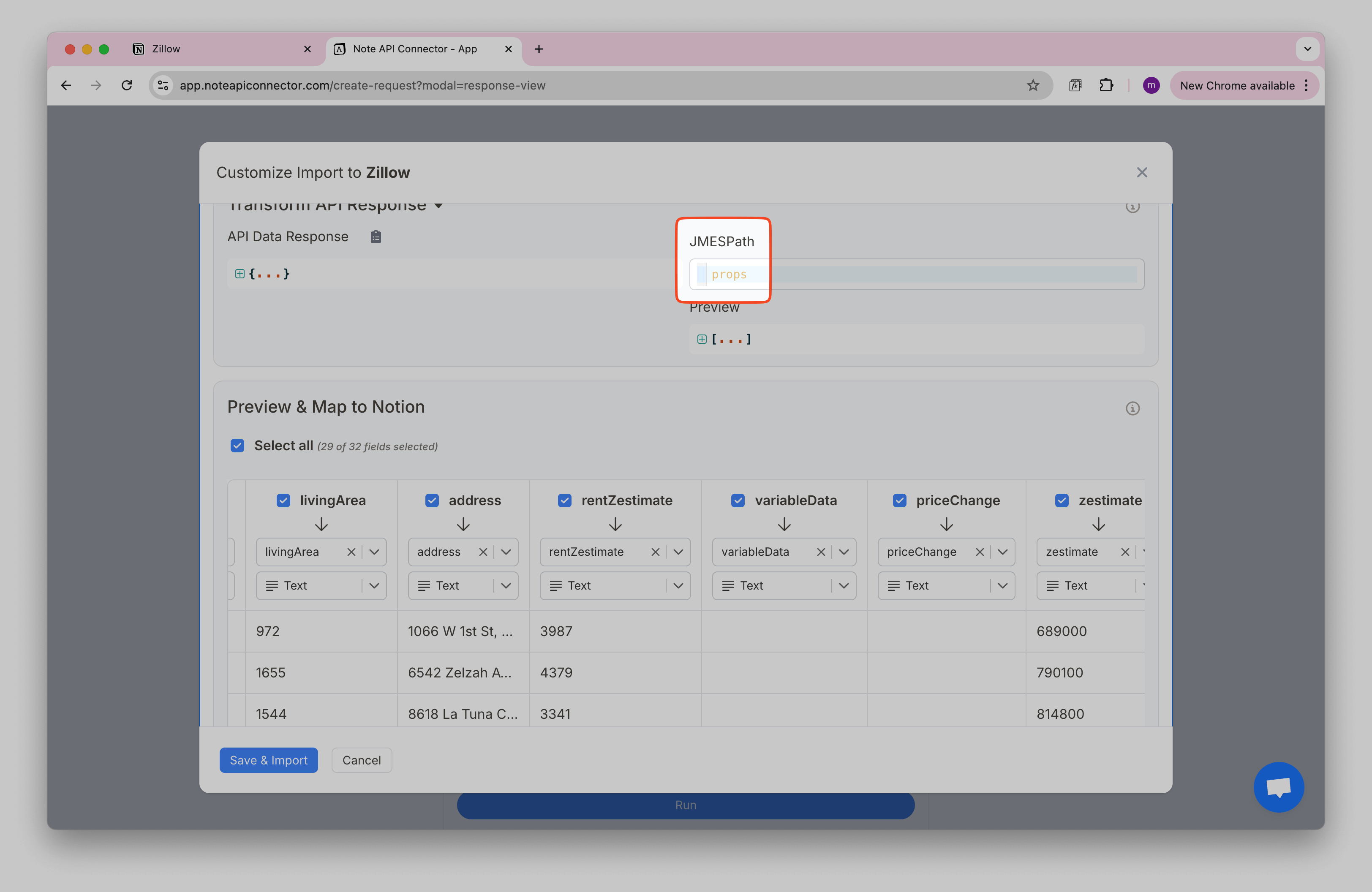Viewport: 1372px width, 892px height.
Task: Open Preview & Map to Notion info icon
Action: pos(1132,408)
